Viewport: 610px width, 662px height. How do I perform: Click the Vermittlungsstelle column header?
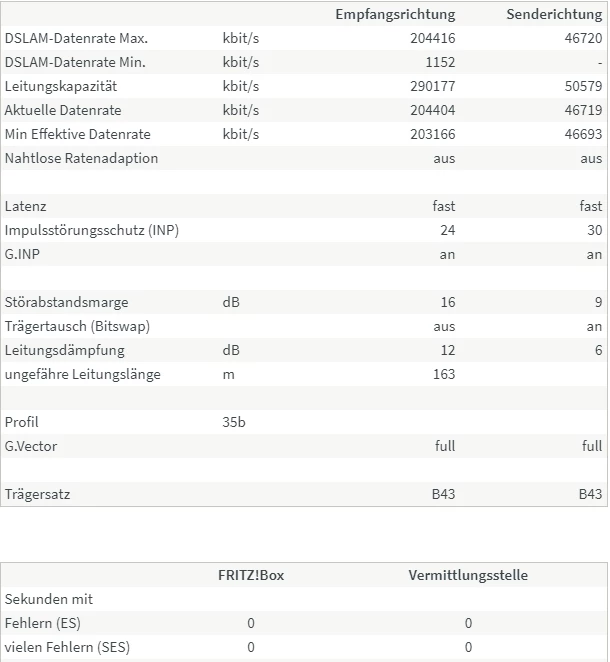[x=468, y=575]
